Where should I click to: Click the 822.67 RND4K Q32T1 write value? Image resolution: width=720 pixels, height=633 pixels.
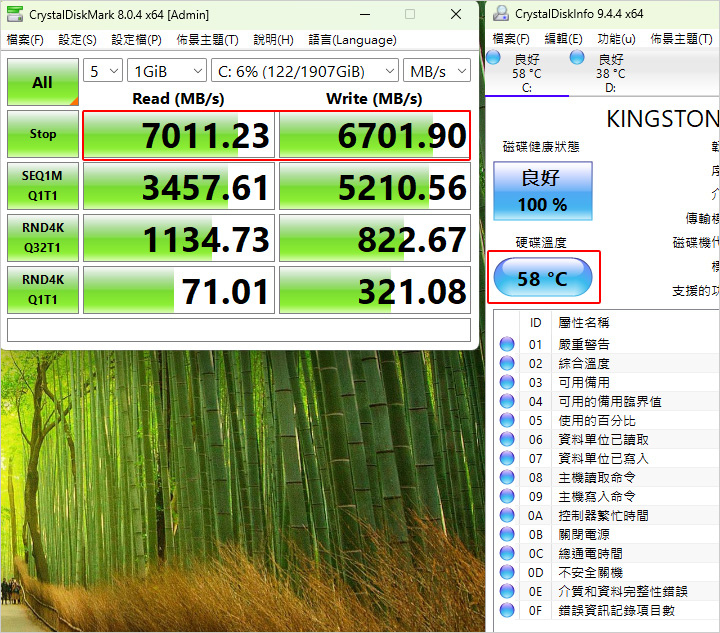[x=375, y=238]
